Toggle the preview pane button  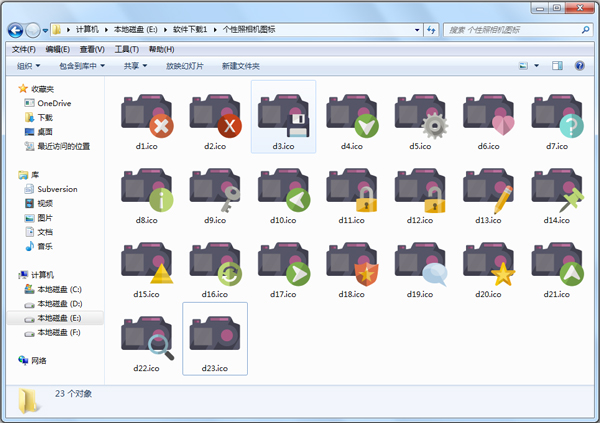558,66
